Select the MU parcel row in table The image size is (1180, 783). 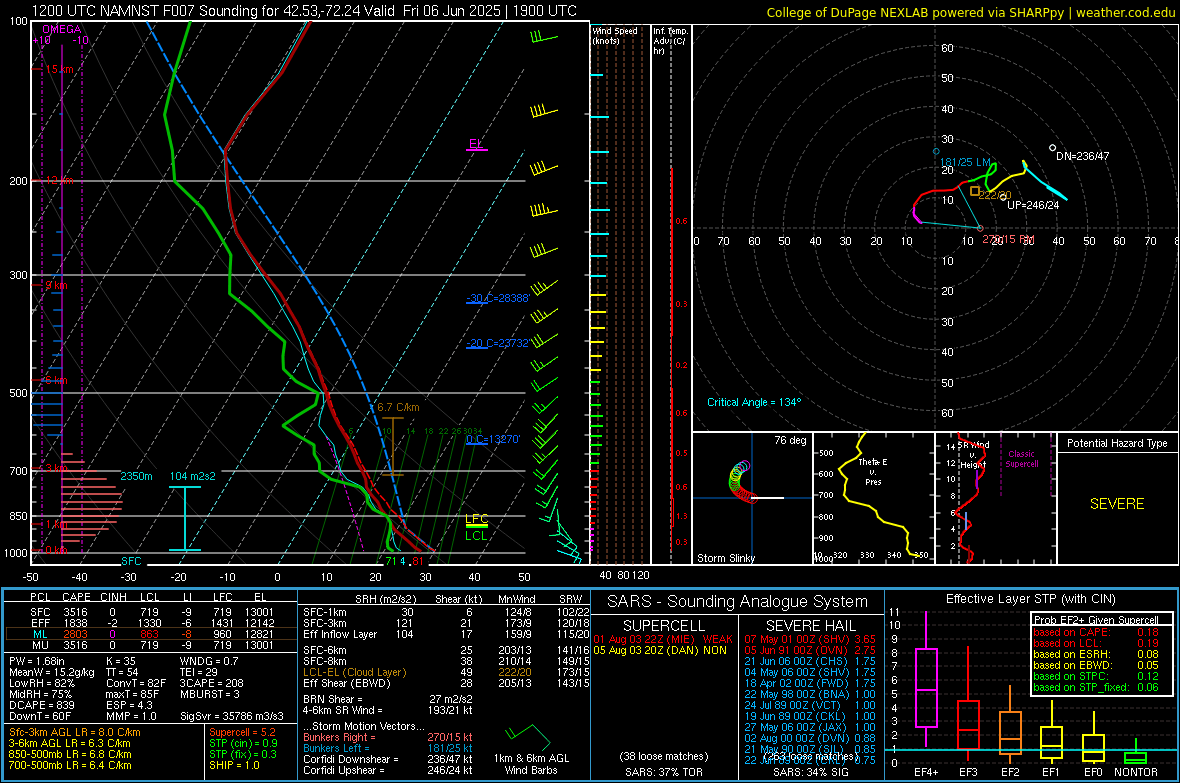coord(151,645)
